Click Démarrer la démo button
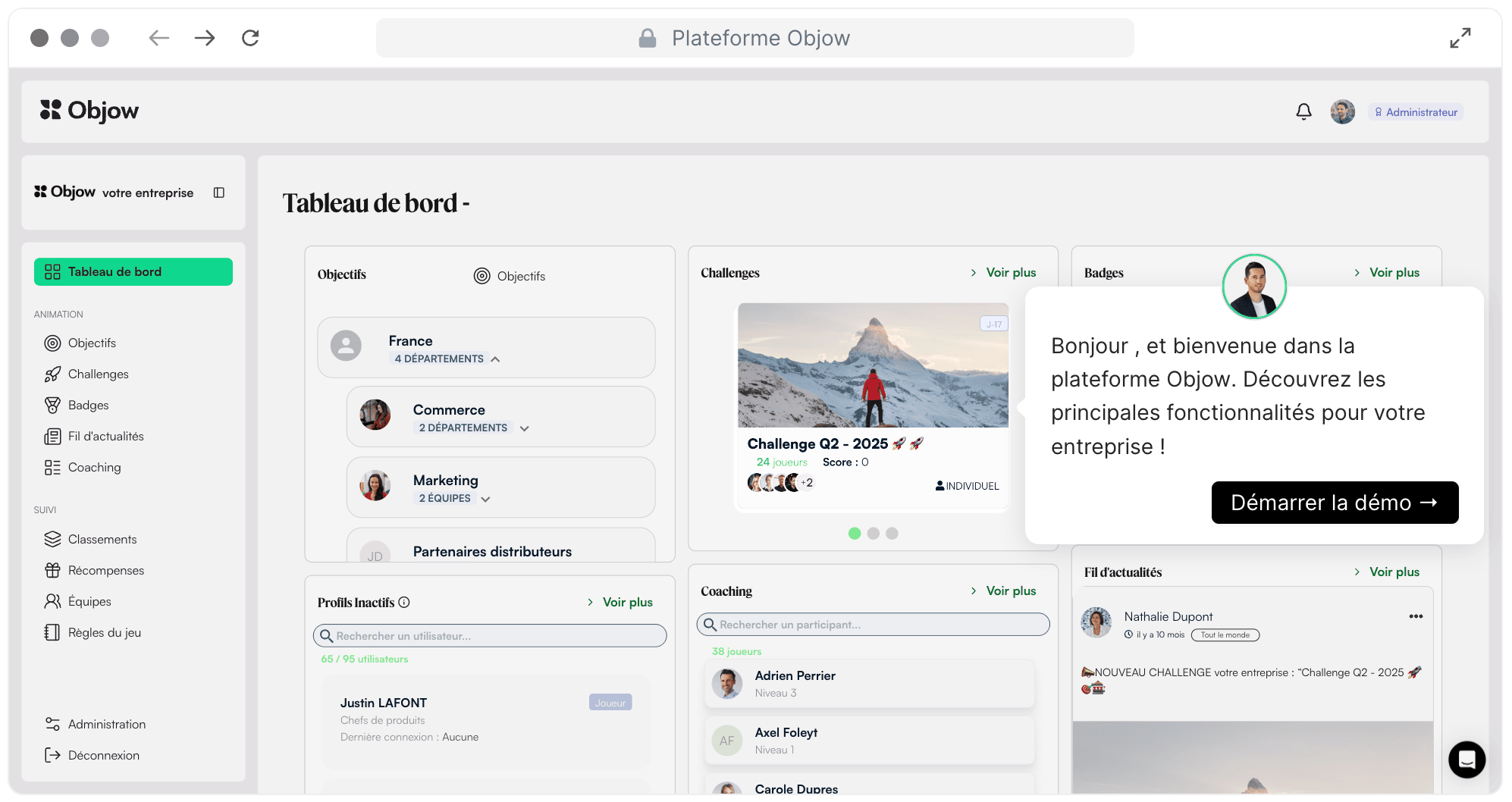This screenshot has height=802, width=1512. pos(1335,503)
